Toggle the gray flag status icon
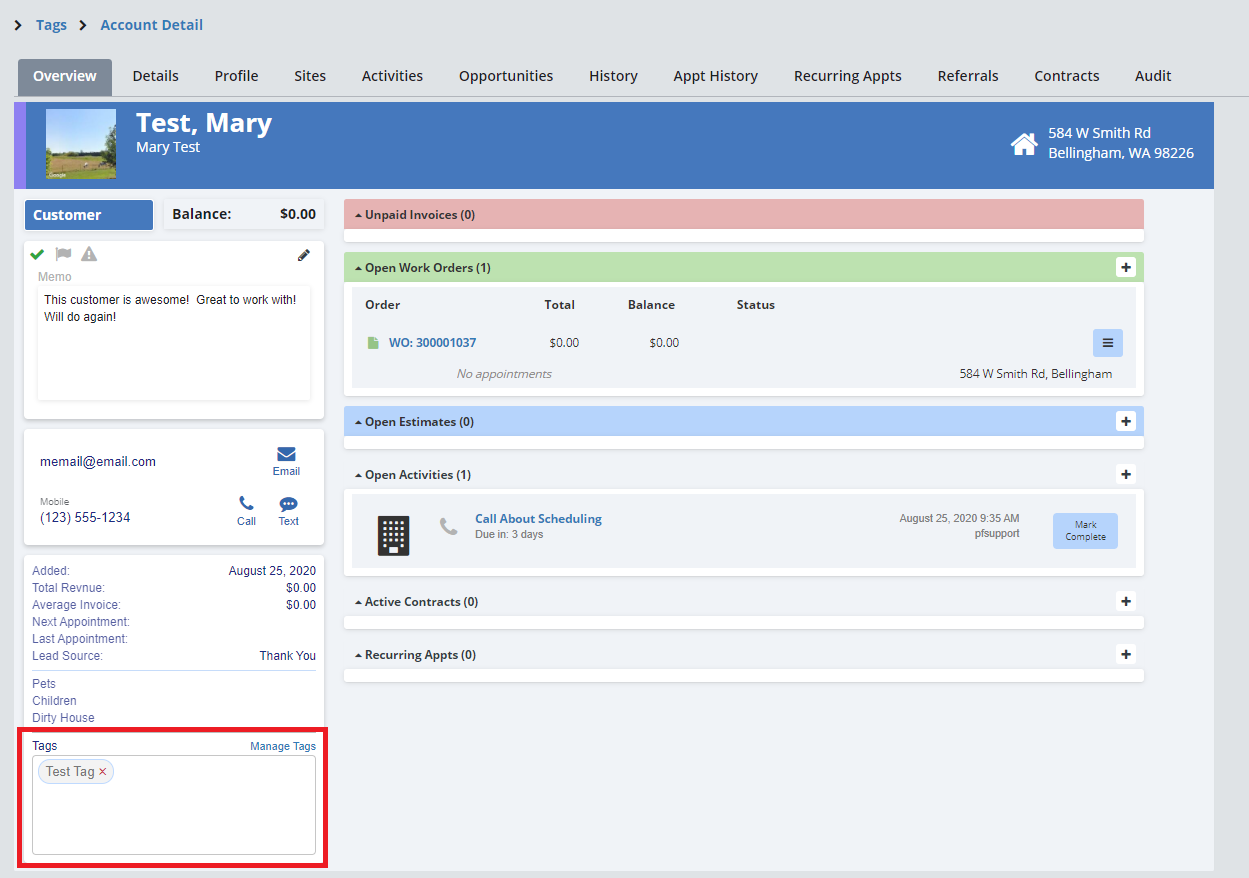Viewport: 1249px width, 878px height. coord(63,254)
